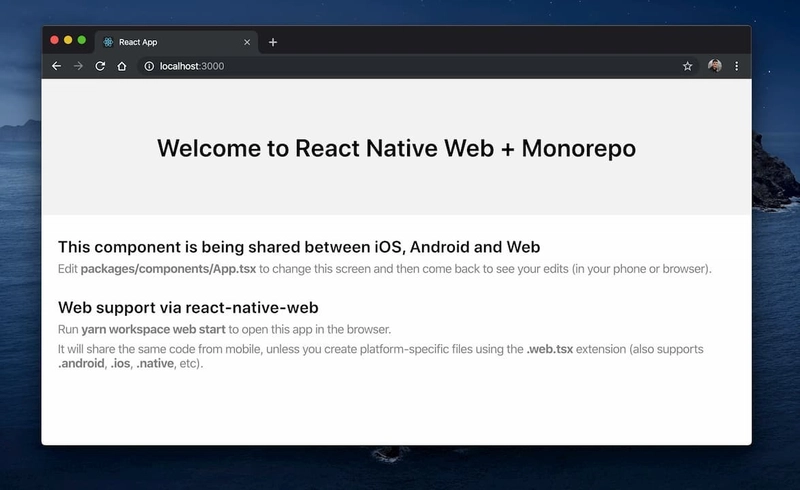The image size is (800, 490).
Task: Click the React favicon on the tab
Action: pyautogui.click(x=108, y=42)
